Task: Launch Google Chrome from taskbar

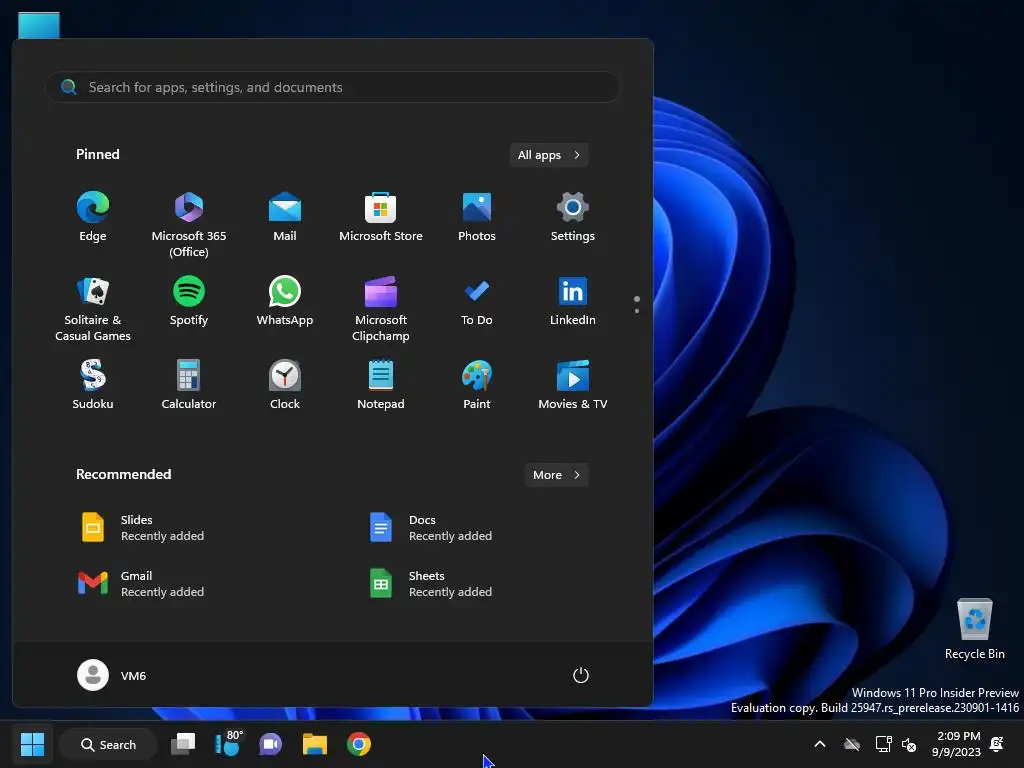Action: click(359, 744)
